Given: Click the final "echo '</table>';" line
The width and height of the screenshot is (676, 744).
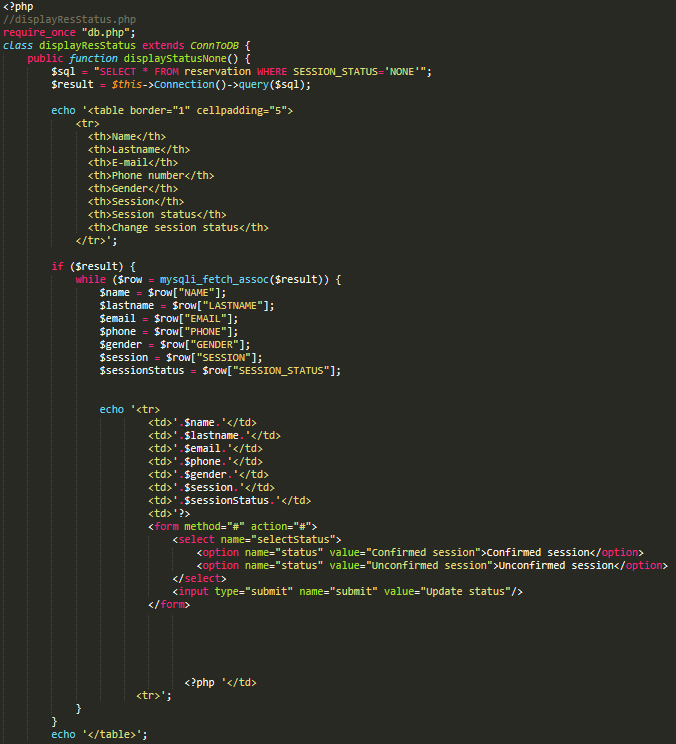Looking at the screenshot, I should 100,735.
